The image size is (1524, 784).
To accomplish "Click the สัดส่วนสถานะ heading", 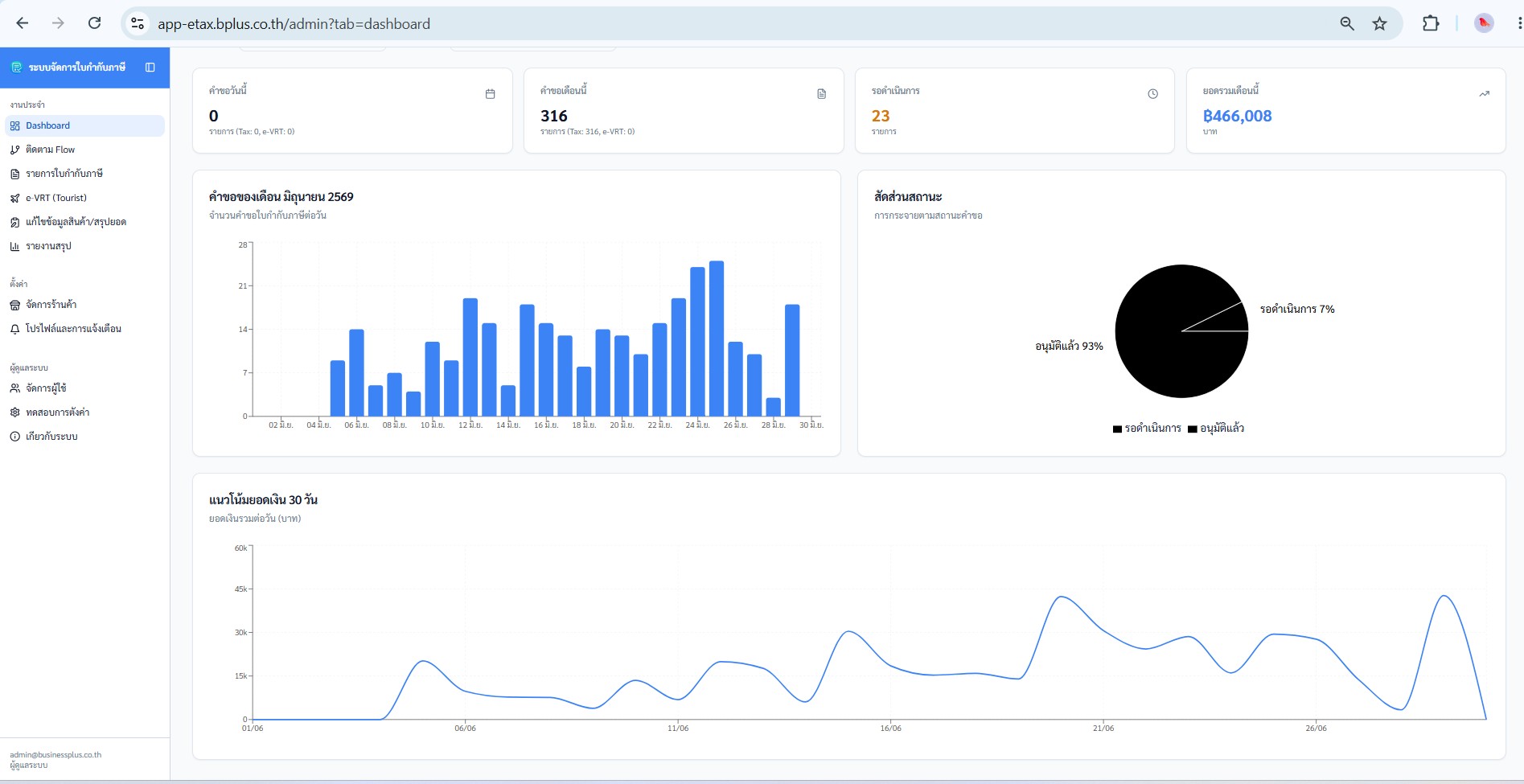I will click(x=908, y=197).
